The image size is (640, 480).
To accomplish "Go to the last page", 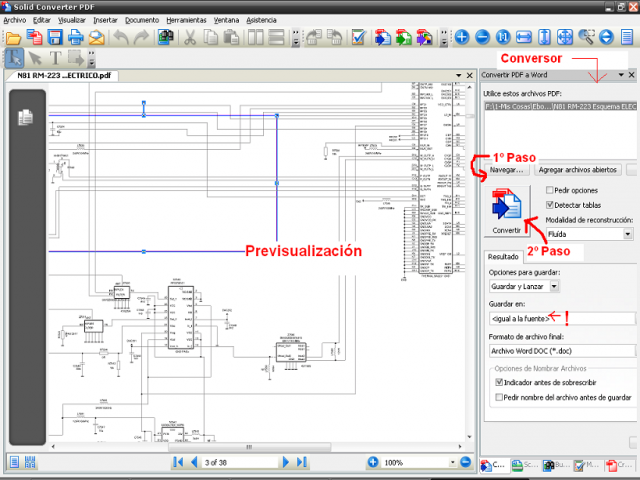I will [x=302, y=462].
